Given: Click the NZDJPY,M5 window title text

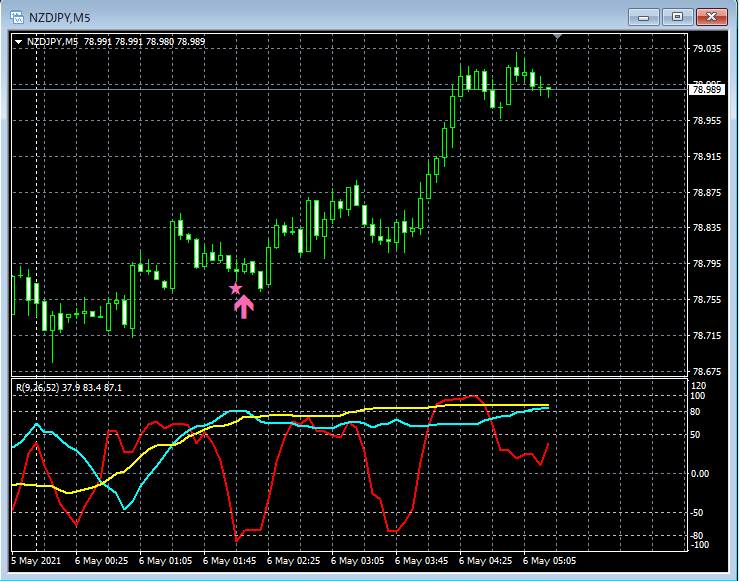Looking at the screenshot, I should tap(59, 18).
